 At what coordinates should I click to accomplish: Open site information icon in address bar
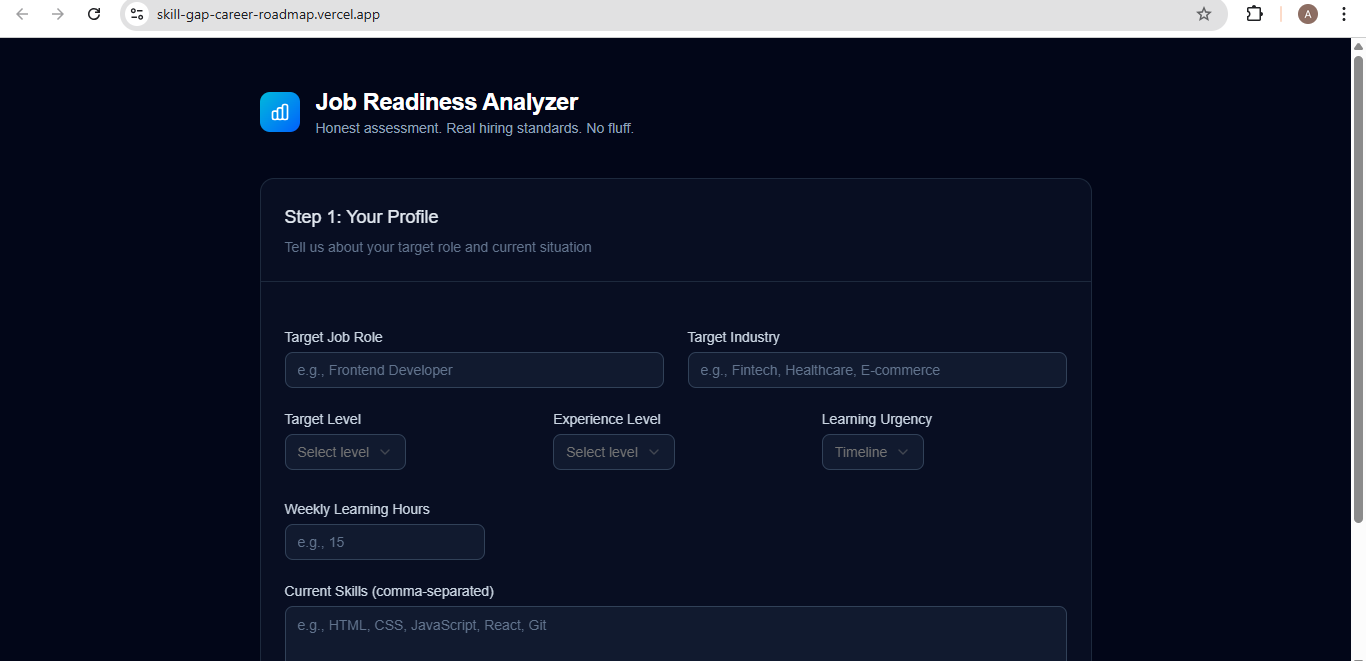(x=138, y=14)
